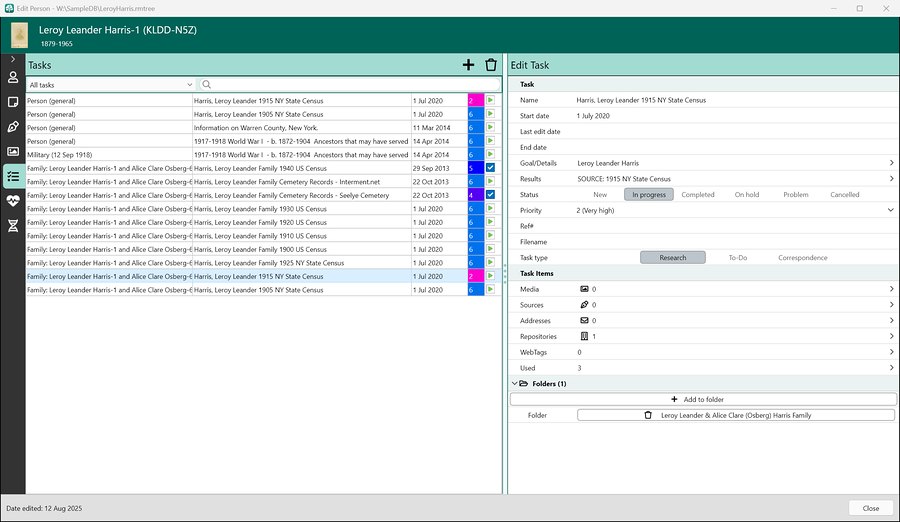Open the heart health icon in sidebar
Viewport: 900px width, 522px height.
tap(13, 200)
